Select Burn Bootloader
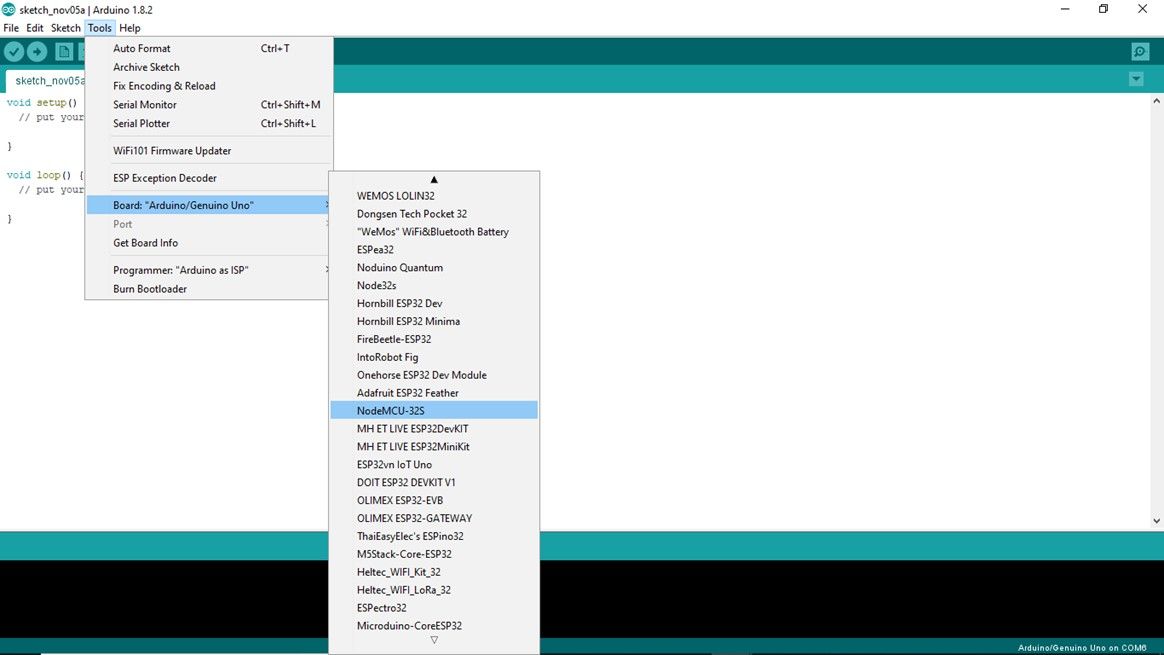 point(208,289)
